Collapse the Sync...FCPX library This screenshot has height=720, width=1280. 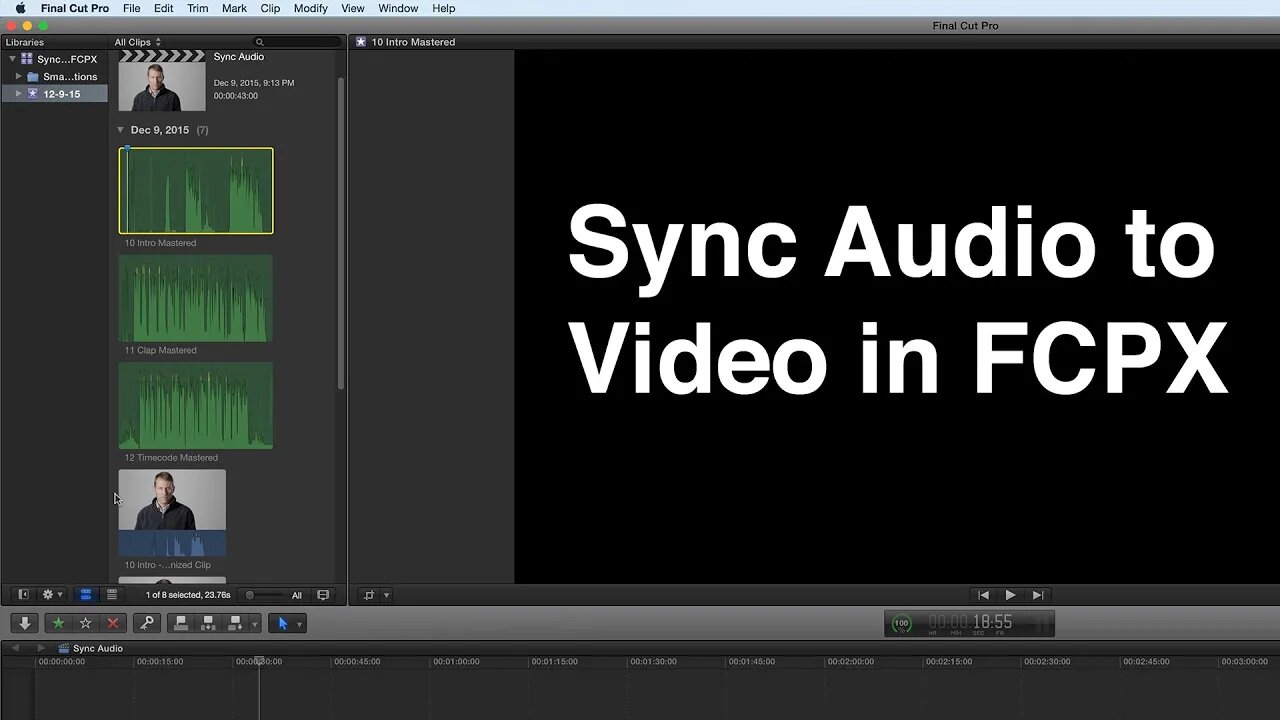[x=12, y=59]
